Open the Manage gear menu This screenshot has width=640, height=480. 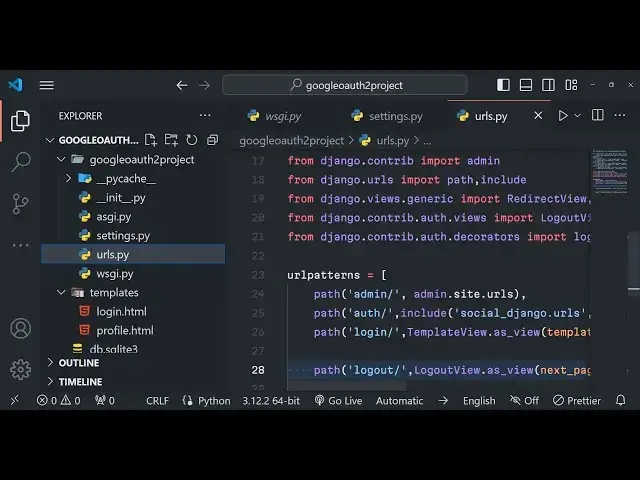click(20, 370)
